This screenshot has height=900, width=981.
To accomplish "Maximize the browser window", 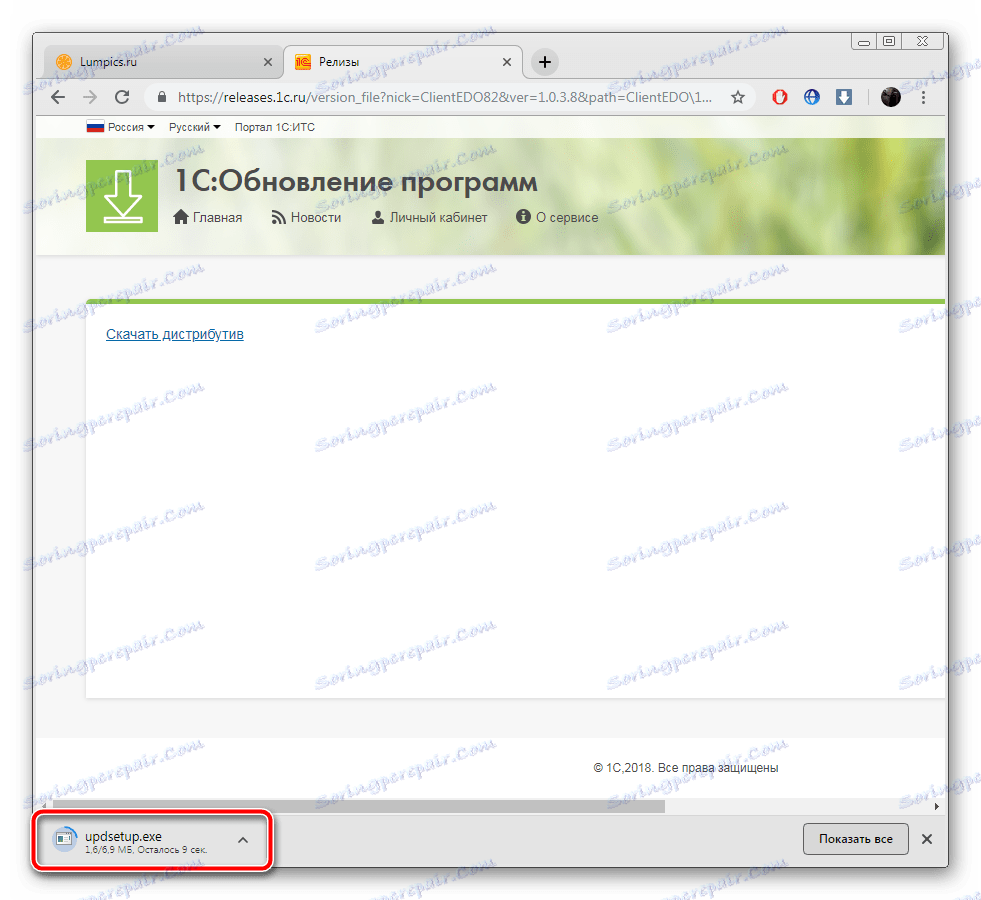I will [x=888, y=41].
